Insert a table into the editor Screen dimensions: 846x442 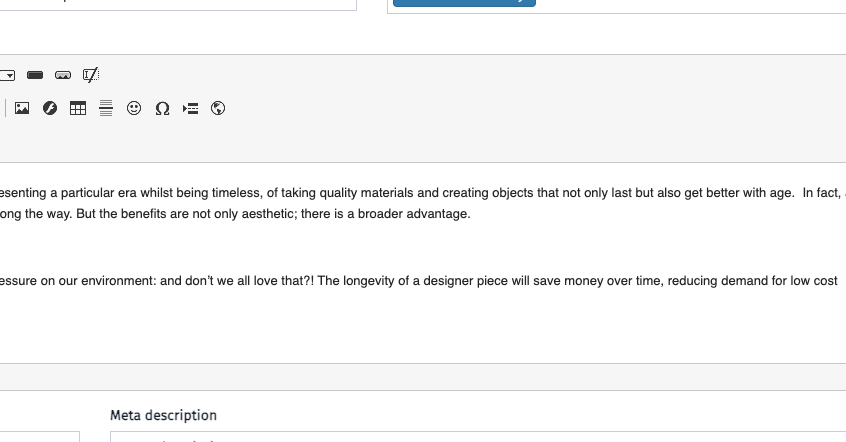(x=78, y=108)
